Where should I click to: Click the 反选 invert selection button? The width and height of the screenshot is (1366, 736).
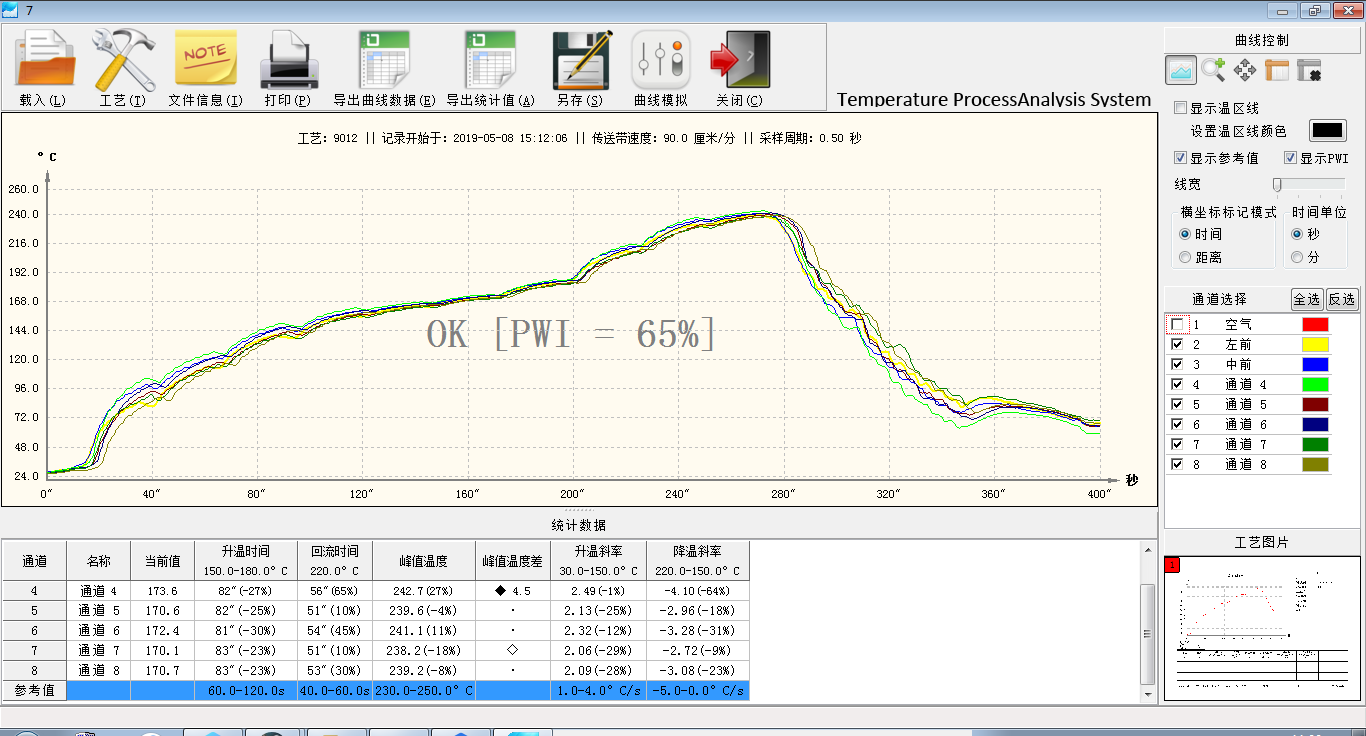click(1342, 299)
